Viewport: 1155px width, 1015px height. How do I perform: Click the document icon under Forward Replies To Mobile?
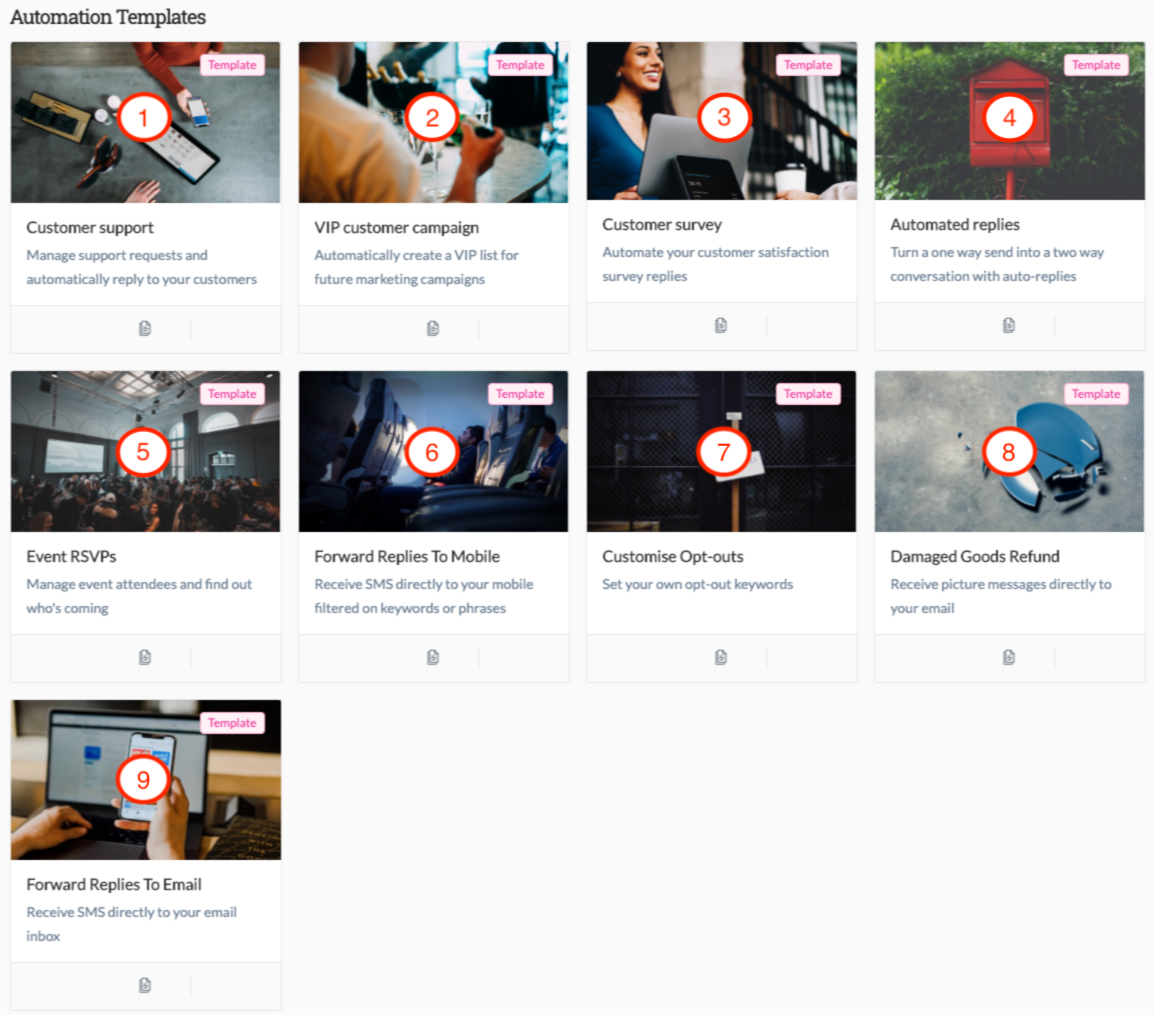[x=433, y=657]
